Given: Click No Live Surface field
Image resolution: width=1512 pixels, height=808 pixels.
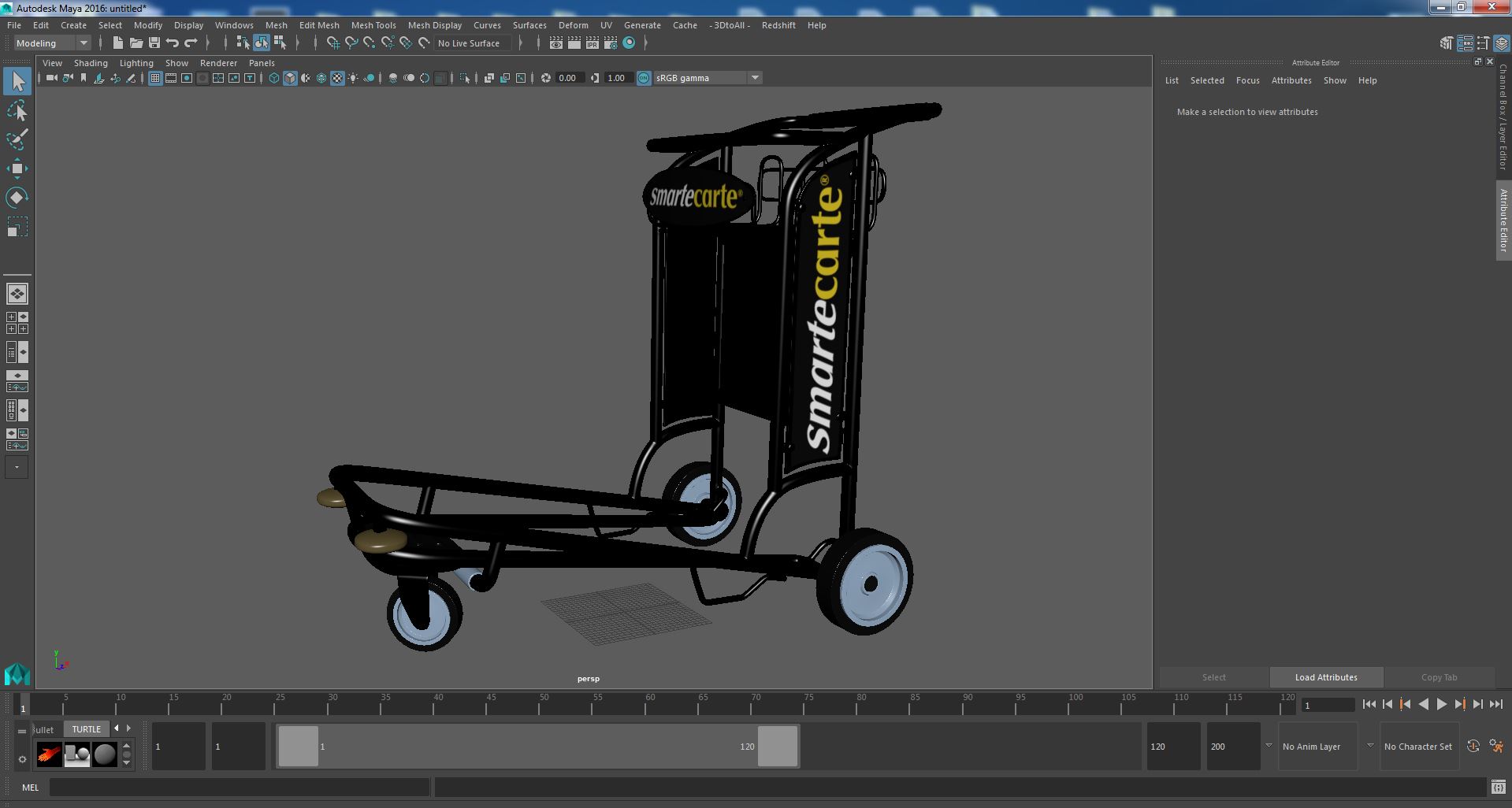Looking at the screenshot, I should [473, 43].
